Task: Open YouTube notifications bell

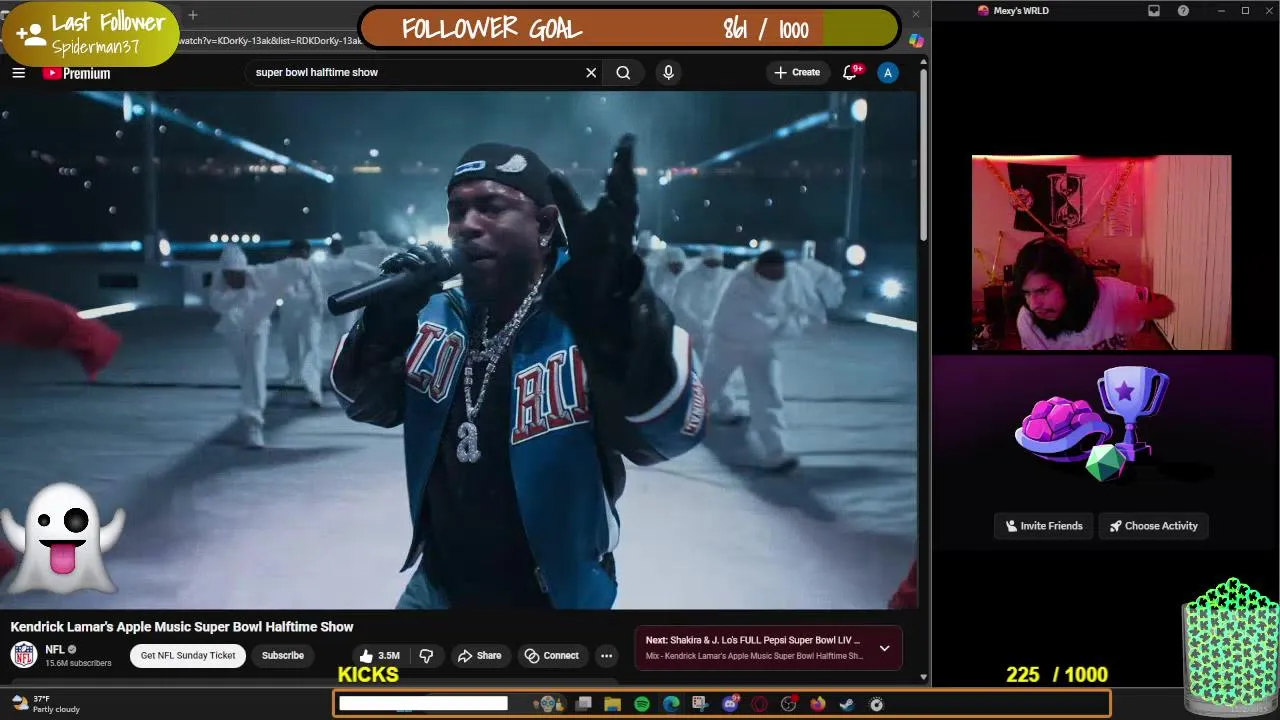Action: [x=851, y=72]
